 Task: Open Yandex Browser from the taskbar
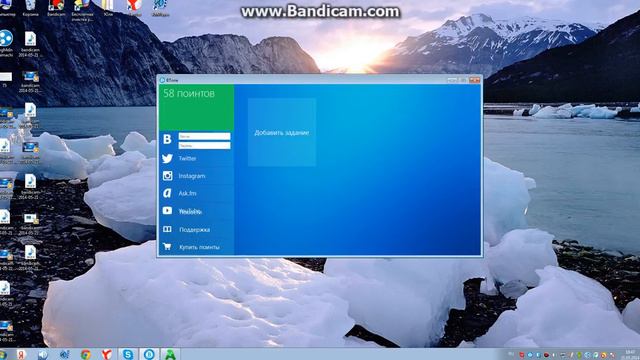tap(107, 354)
